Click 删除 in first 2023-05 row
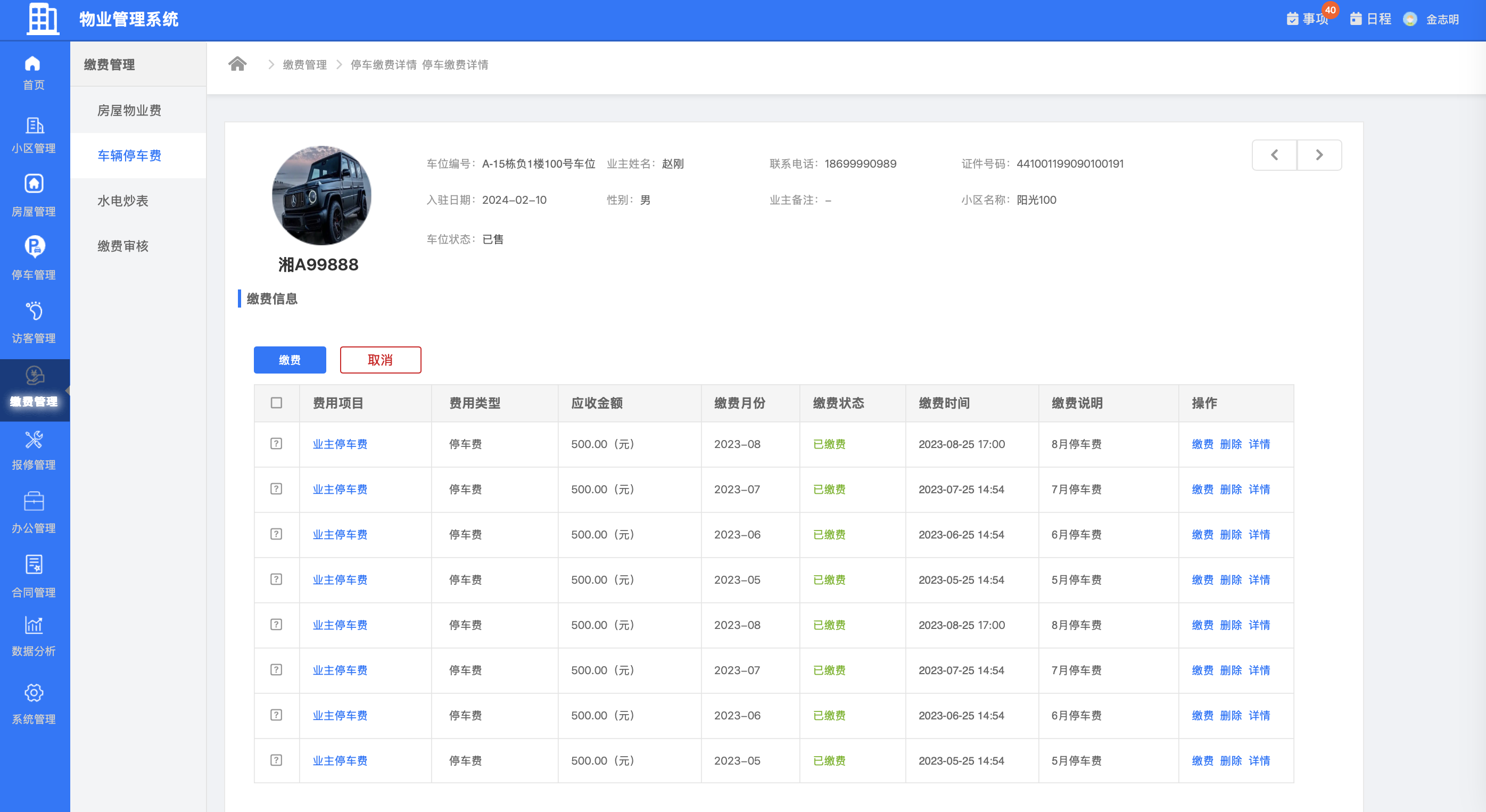This screenshot has height=812, width=1486. pyautogui.click(x=1231, y=579)
